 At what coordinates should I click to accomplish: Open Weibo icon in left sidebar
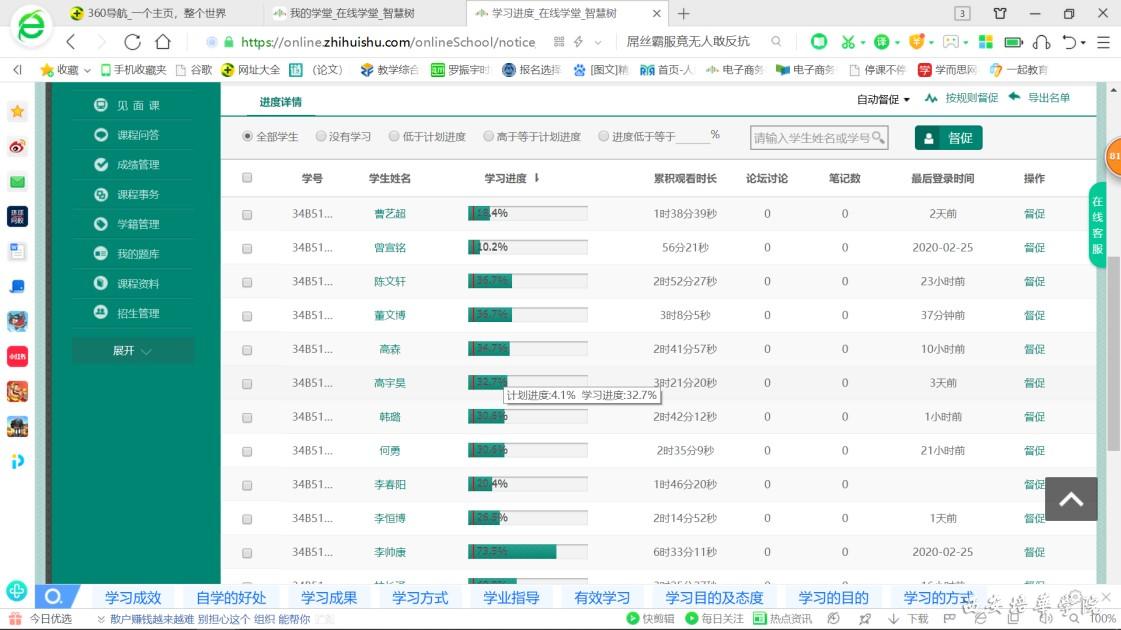click(x=17, y=147)
